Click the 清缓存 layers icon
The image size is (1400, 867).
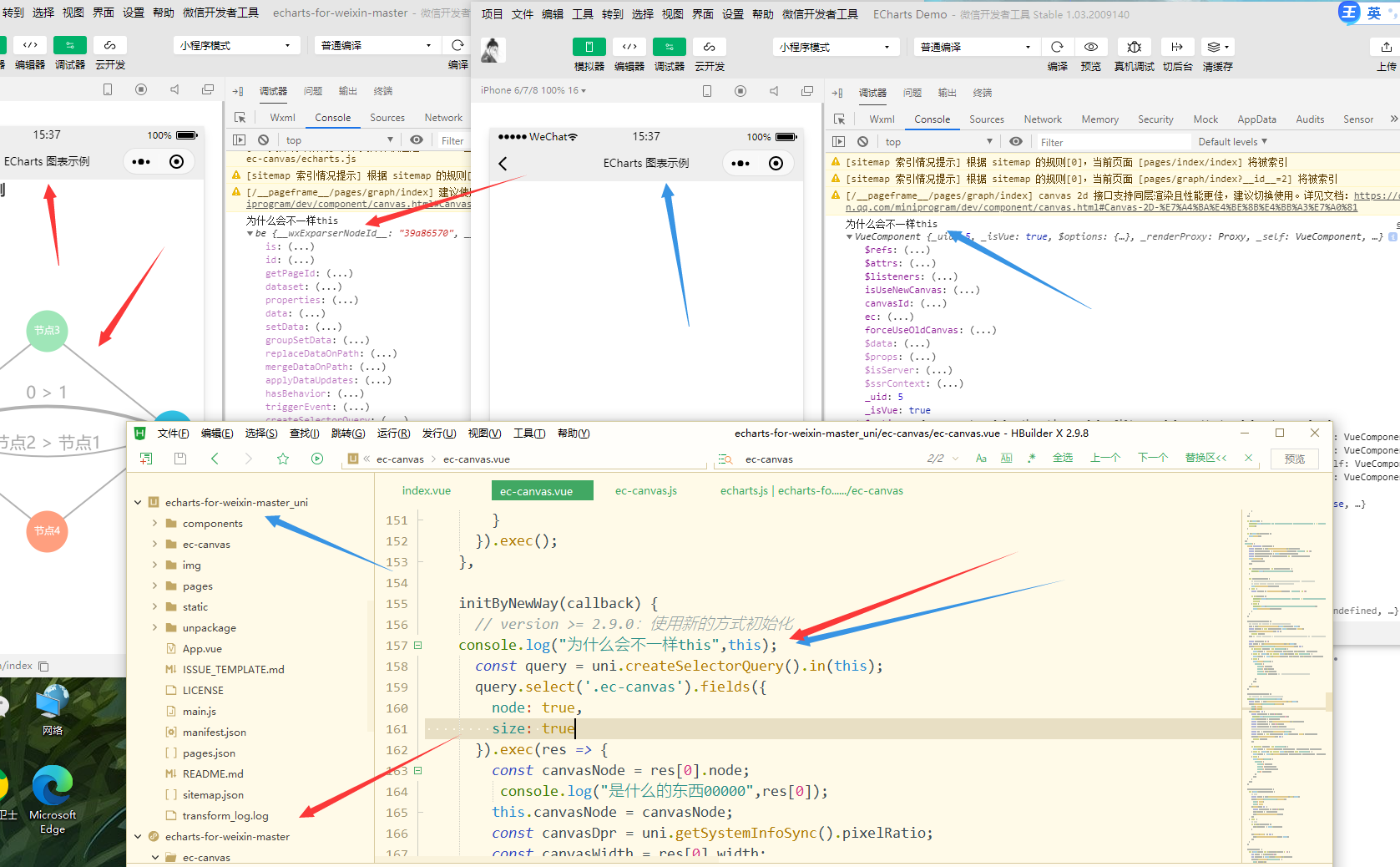[1216, 47]
